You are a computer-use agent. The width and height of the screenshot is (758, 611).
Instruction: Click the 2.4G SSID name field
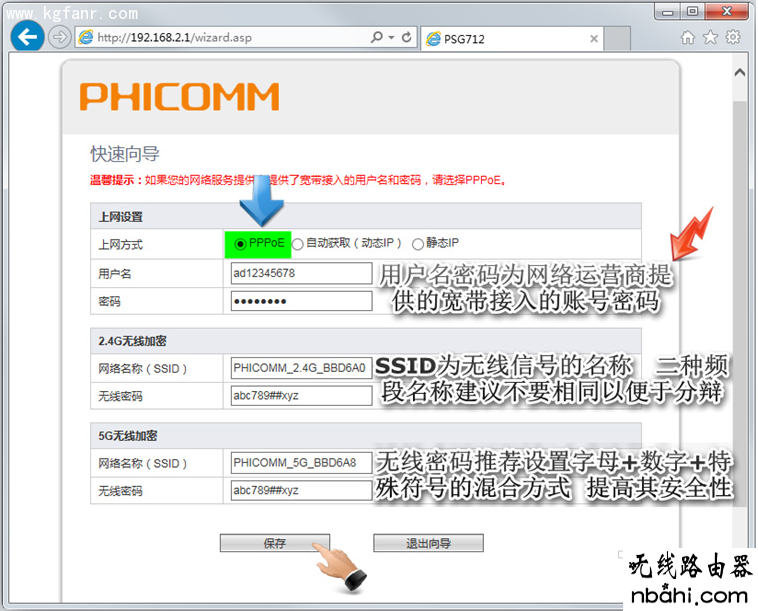point(301,368)
